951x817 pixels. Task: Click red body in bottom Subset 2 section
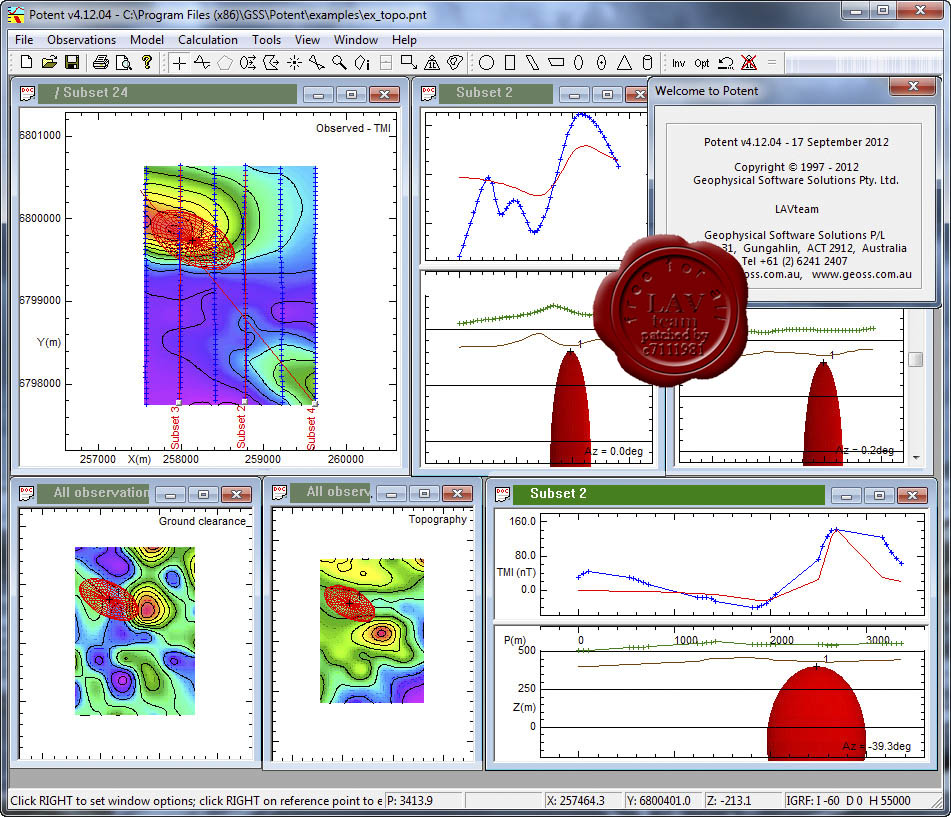coord(816,713)
